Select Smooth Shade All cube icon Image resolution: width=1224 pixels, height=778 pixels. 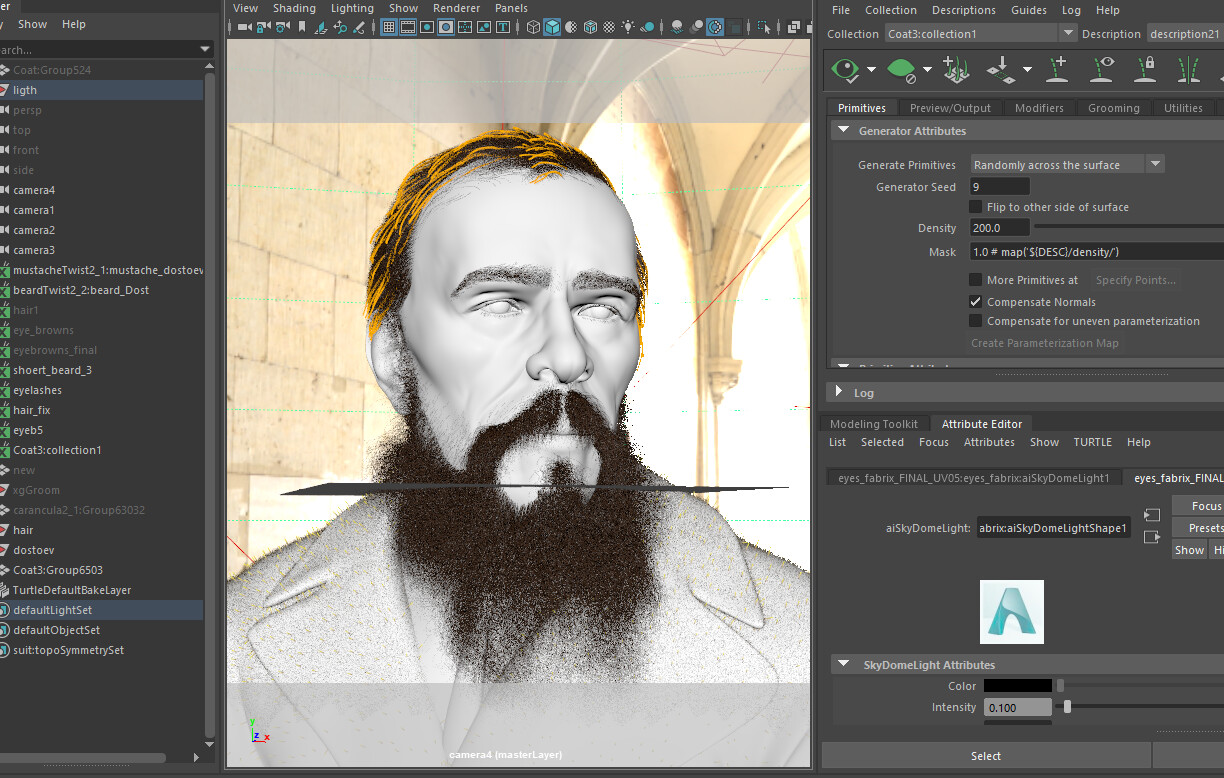(553, 27)
